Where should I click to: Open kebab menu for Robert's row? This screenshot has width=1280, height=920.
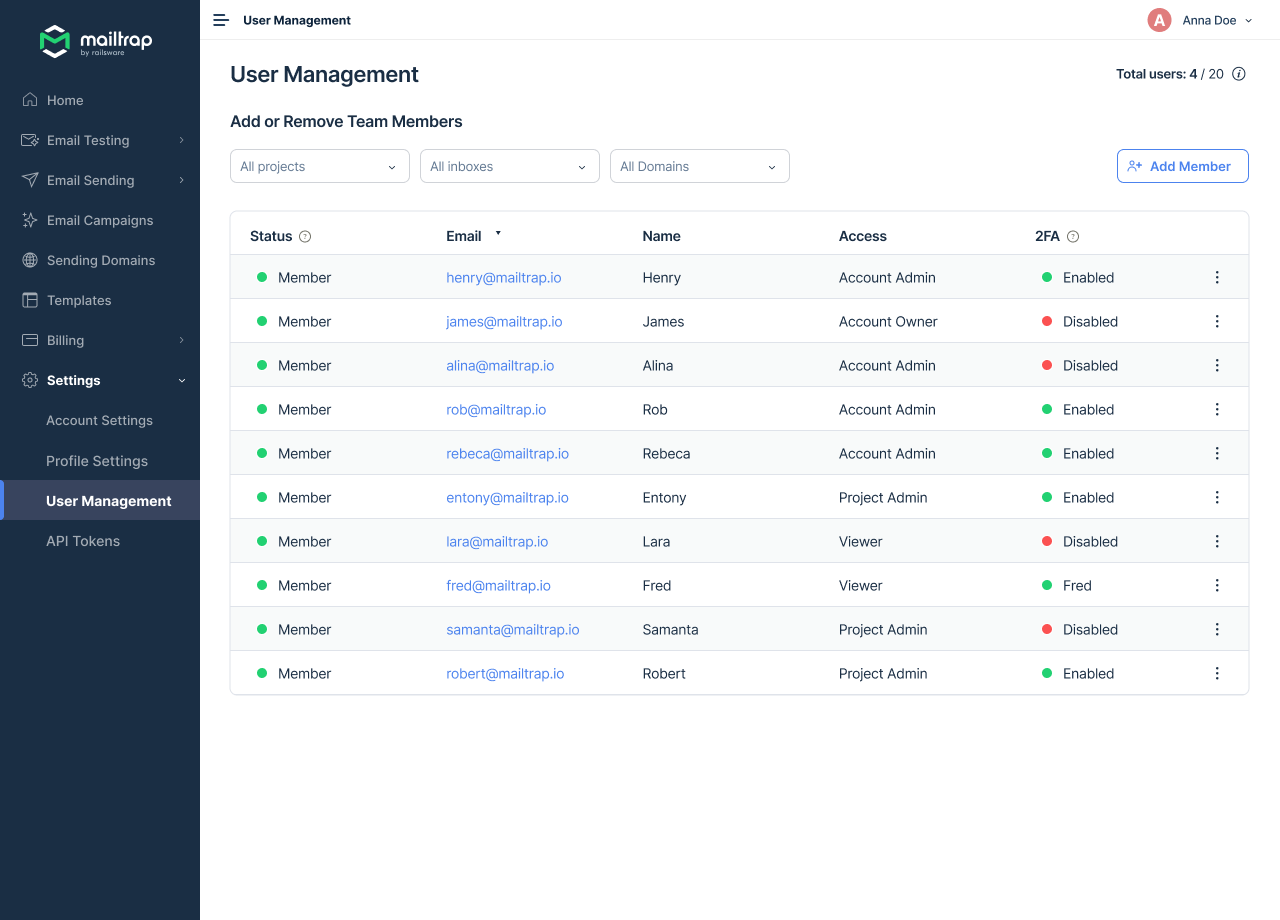coord(1217,674)
